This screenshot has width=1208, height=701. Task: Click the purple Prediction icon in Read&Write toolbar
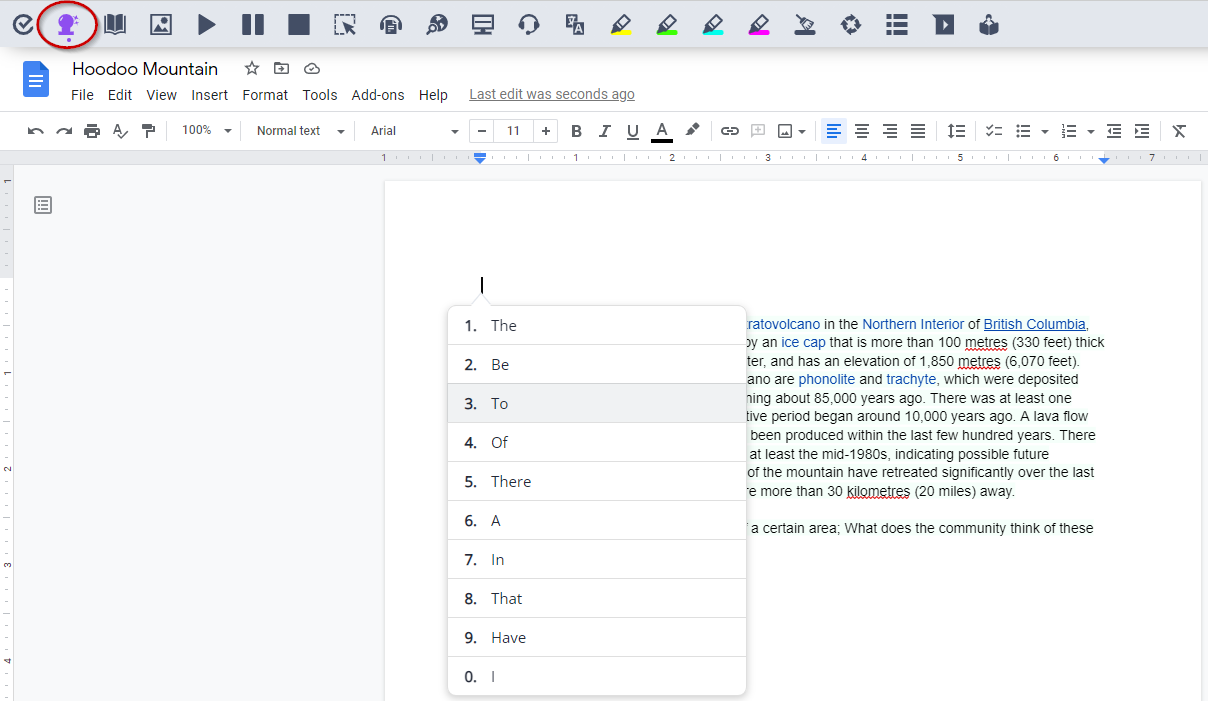67,25
